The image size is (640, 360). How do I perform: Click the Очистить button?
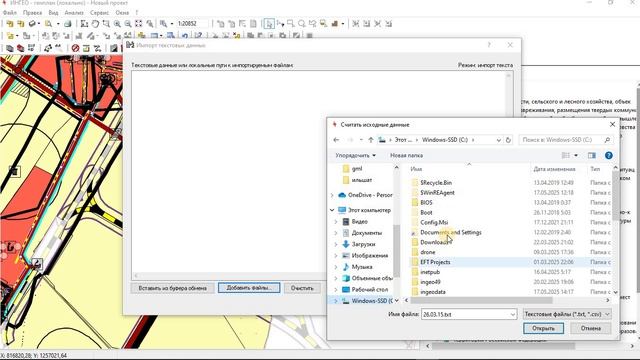coord(302,288)
